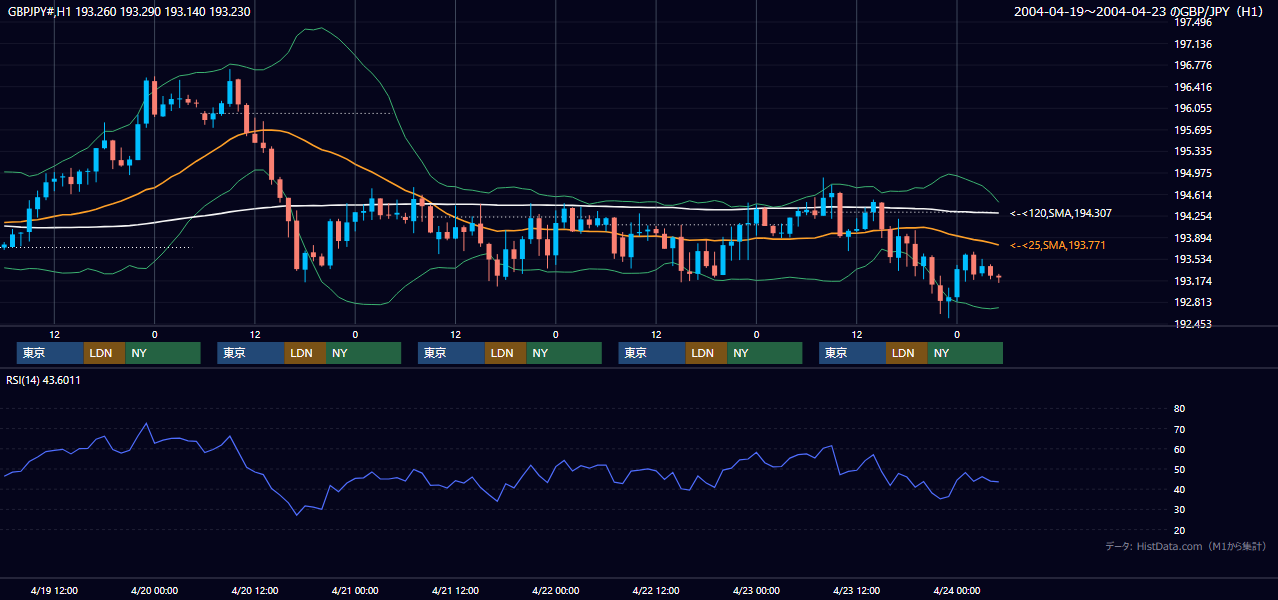Select the 4/20 12:00 time axis label

point(255,591)
